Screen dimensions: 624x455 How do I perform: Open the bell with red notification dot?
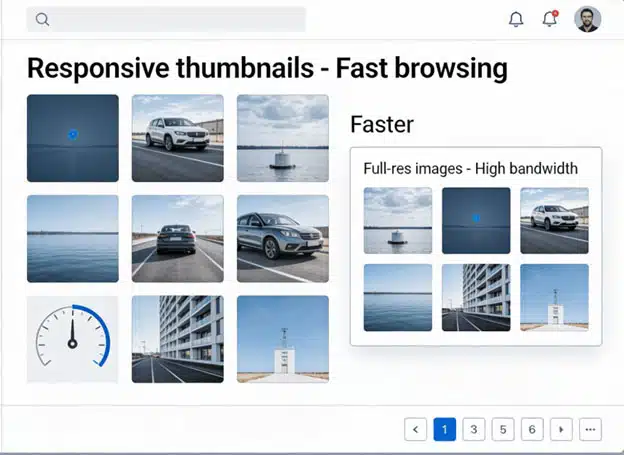click(549, 19)
